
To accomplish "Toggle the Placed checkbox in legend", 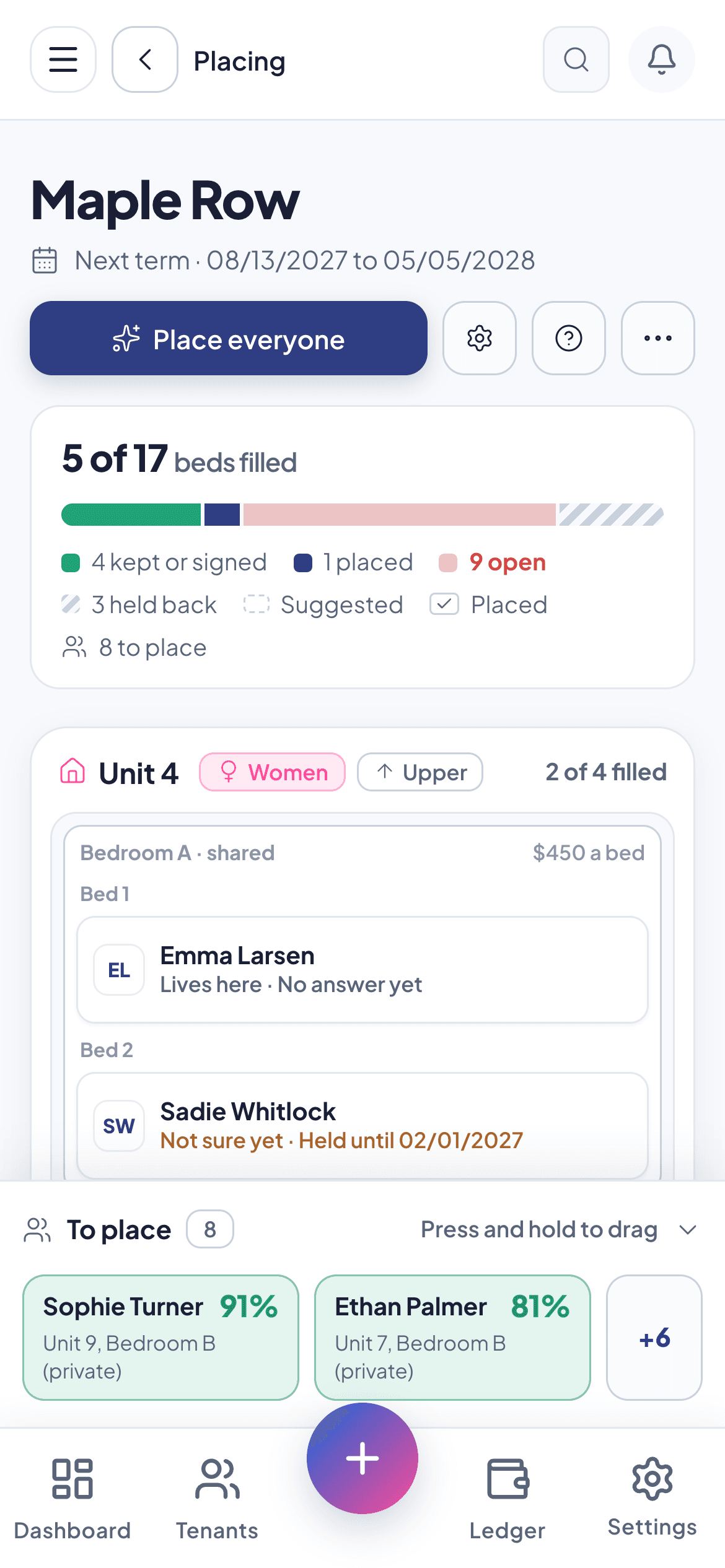I will point(444,604).
